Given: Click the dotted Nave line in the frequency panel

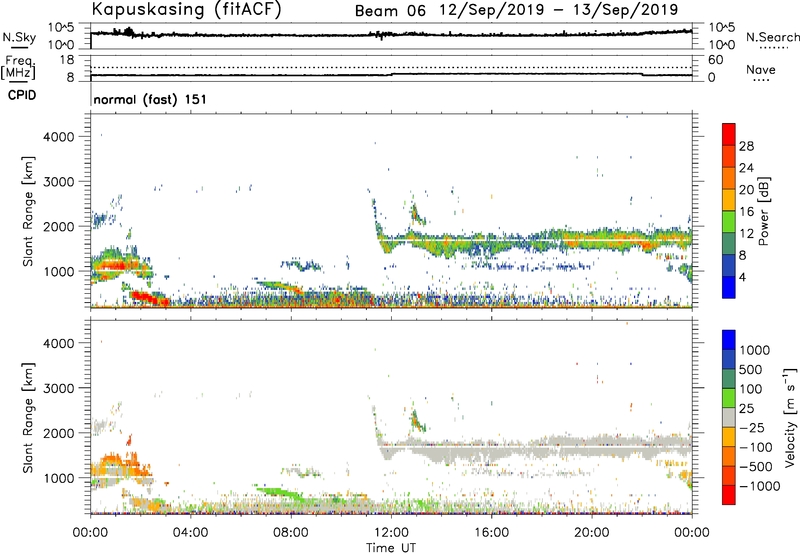Looking at the screenshot, I should point(391,67).
